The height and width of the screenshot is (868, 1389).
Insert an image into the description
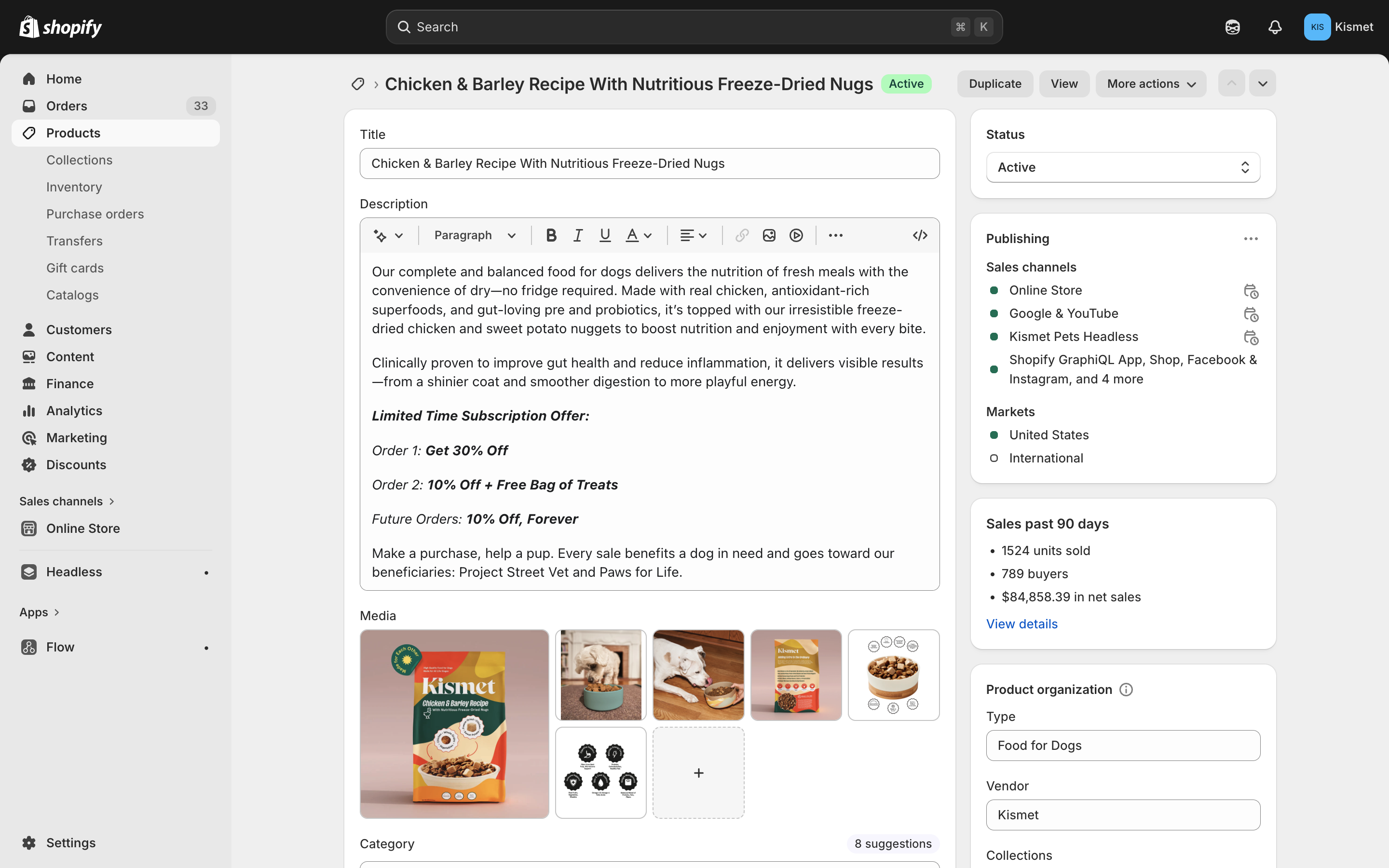click(x=769, y=235)
